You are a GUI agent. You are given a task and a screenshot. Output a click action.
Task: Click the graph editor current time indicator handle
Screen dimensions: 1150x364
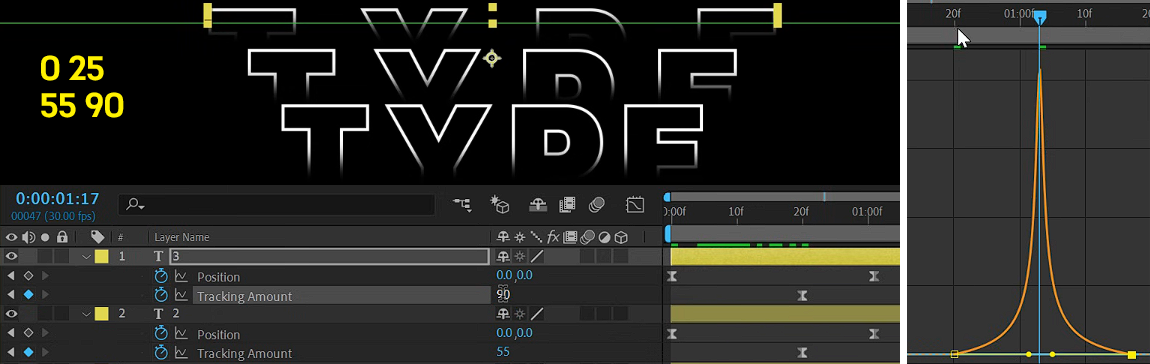(1040, 18)
